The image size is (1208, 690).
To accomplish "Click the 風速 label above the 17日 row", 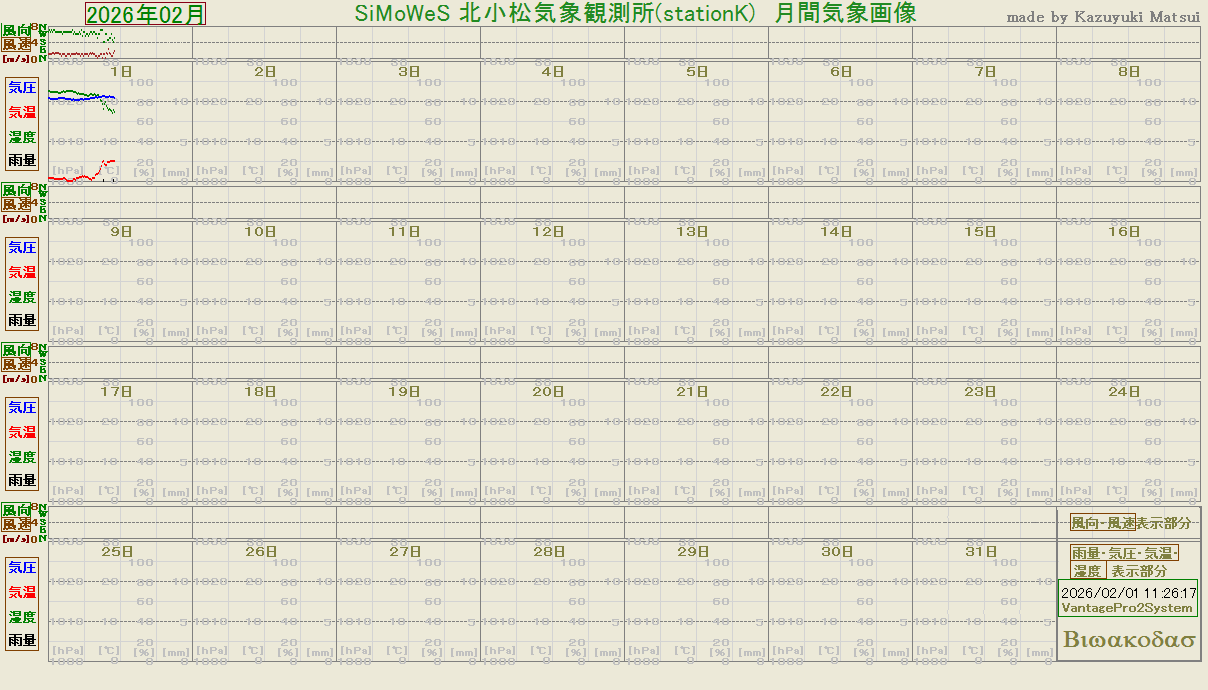I will (x=15, y=365).
